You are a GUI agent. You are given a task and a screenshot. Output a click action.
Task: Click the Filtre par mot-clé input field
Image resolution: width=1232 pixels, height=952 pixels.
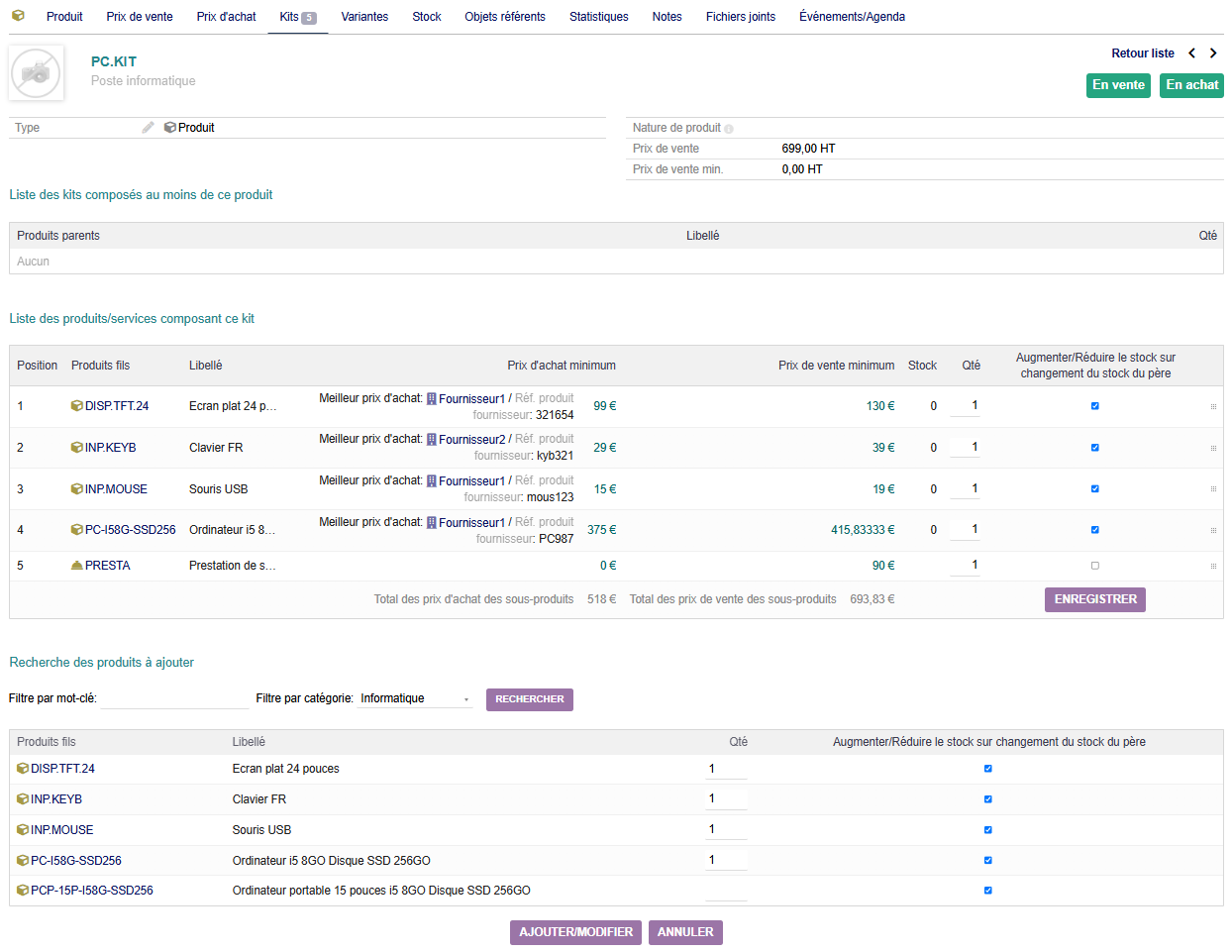pos(174,699)
